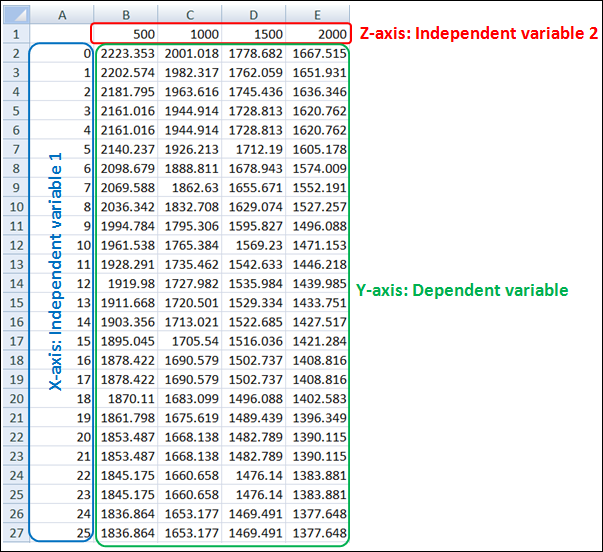
Task: Select the cell with value 2001.018
Action: pos(192,53)
